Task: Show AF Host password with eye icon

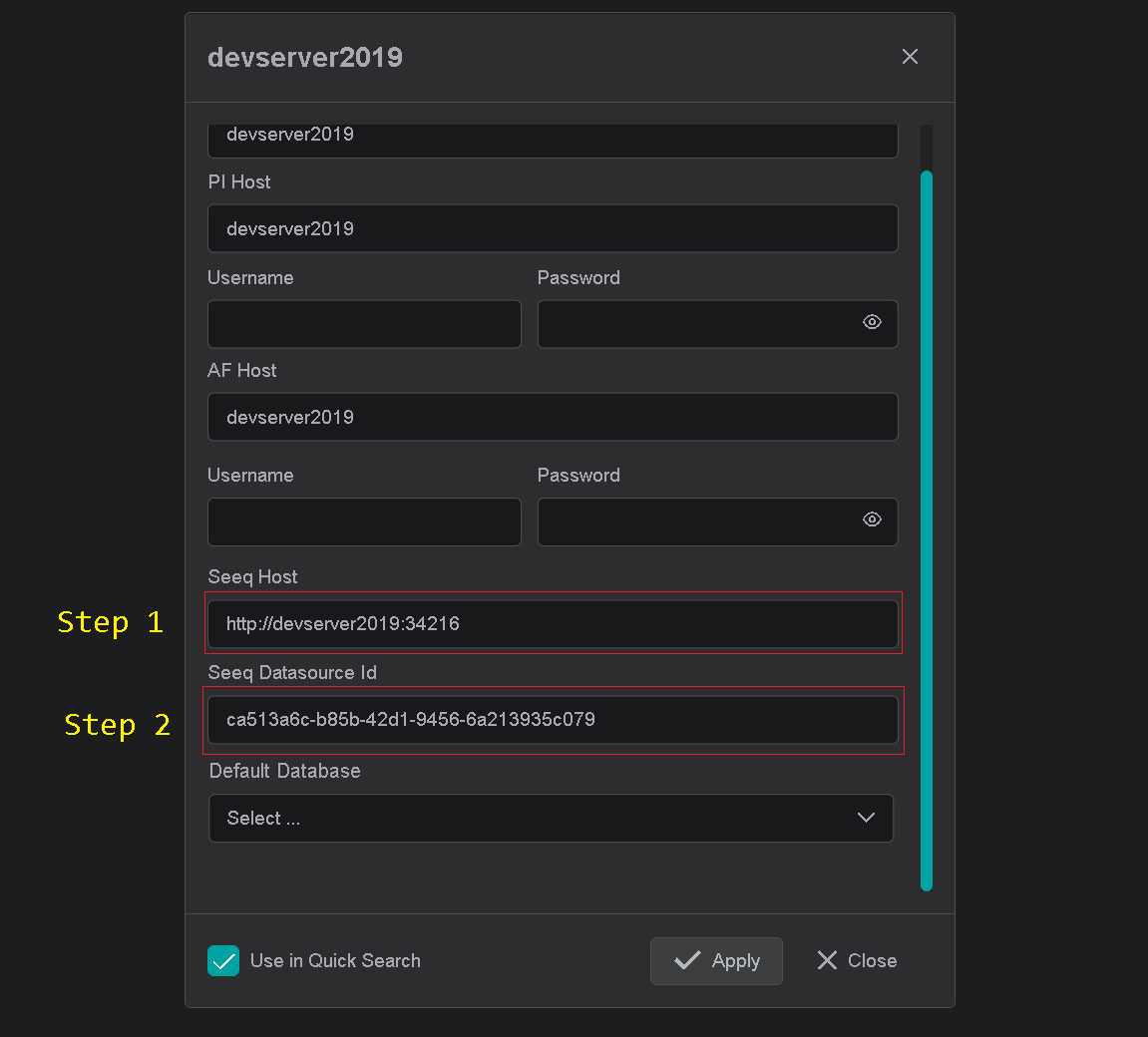Action: tap(872, 519)
